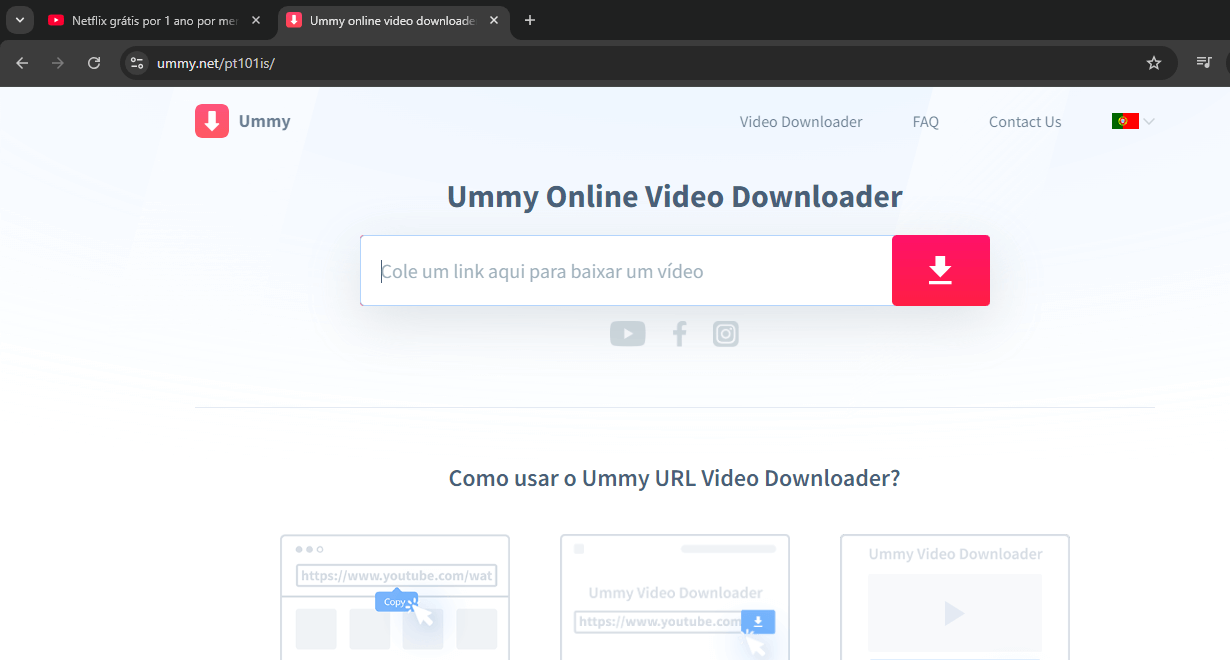Screen dimensions: 1230x660
Task: Click the Ummy brand name text
Action: click(x=264, y=121)
